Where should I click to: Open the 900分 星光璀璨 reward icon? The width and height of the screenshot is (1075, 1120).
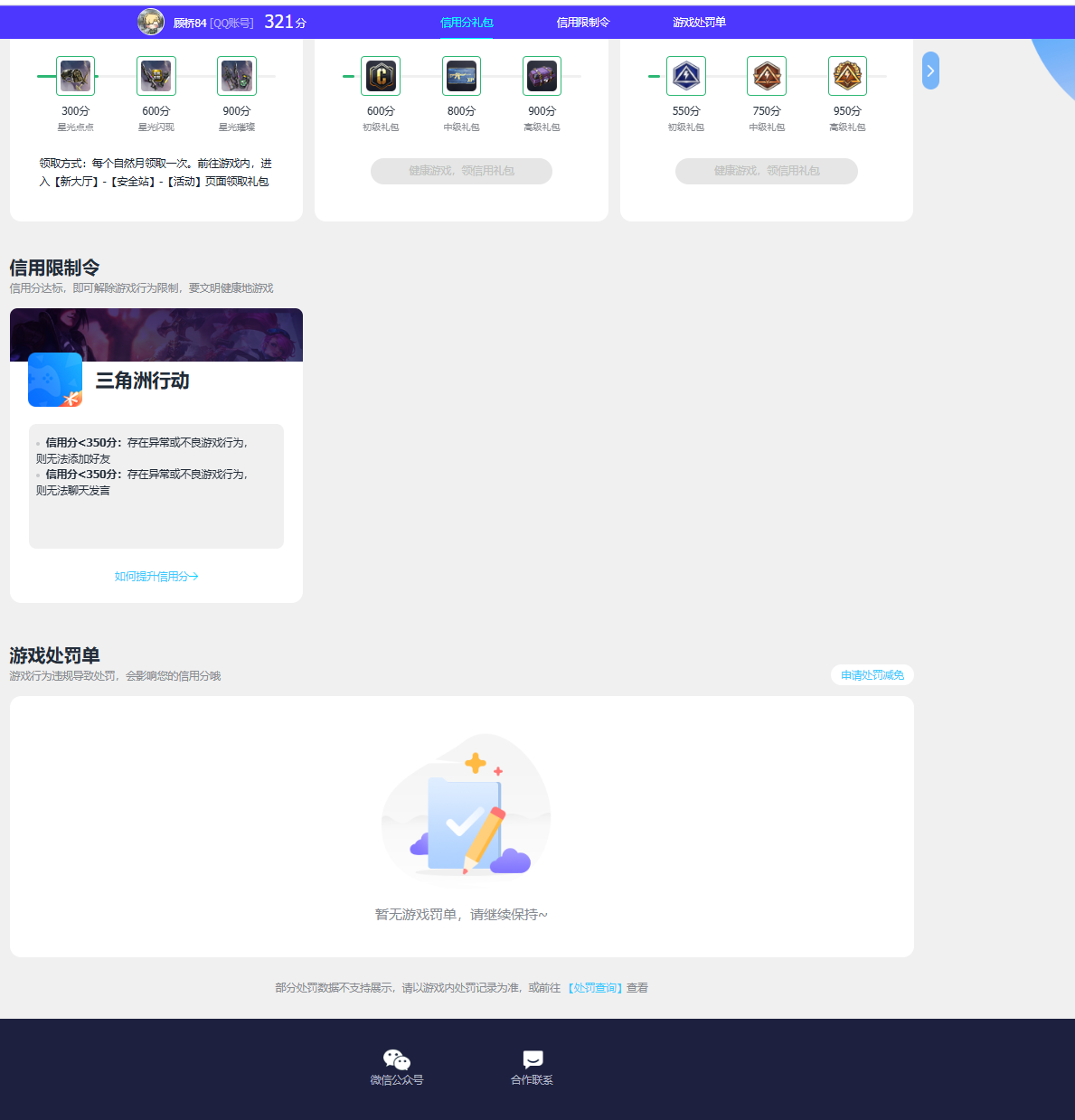pyautogui.click(x=237, y=76)
